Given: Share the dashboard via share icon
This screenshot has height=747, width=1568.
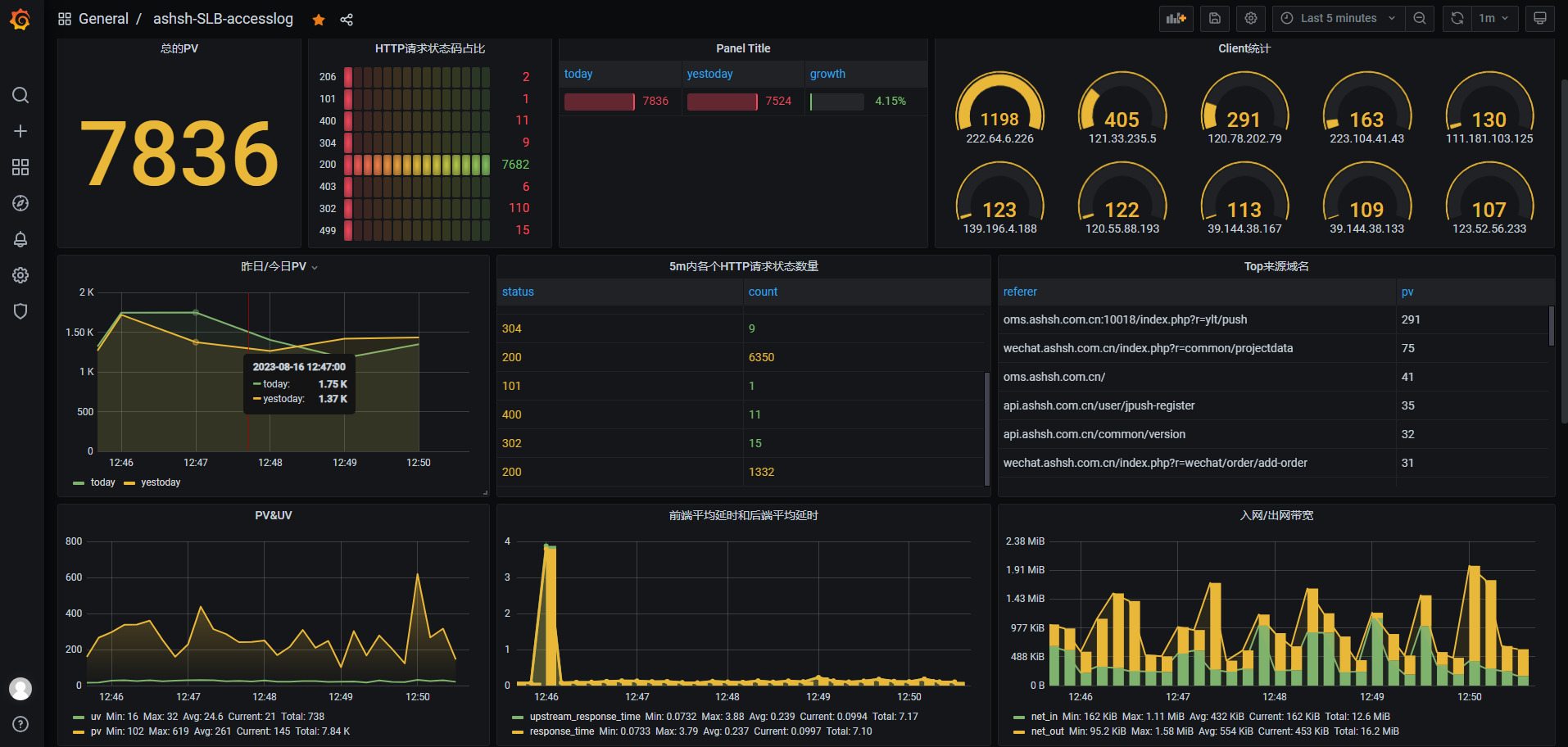Looking at the screenshot, I should [347, 20].
